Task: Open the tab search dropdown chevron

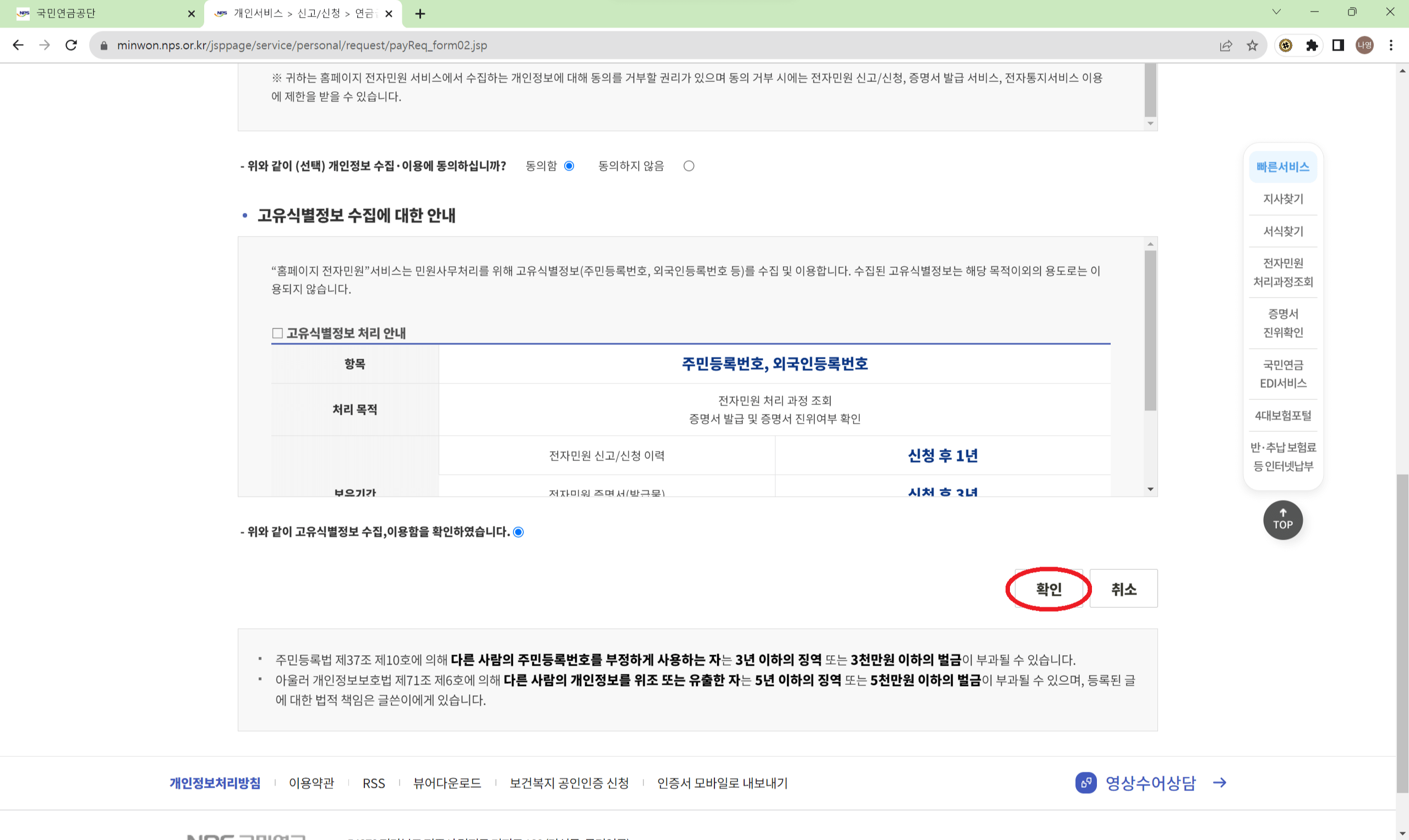Action: (1275, 13)
